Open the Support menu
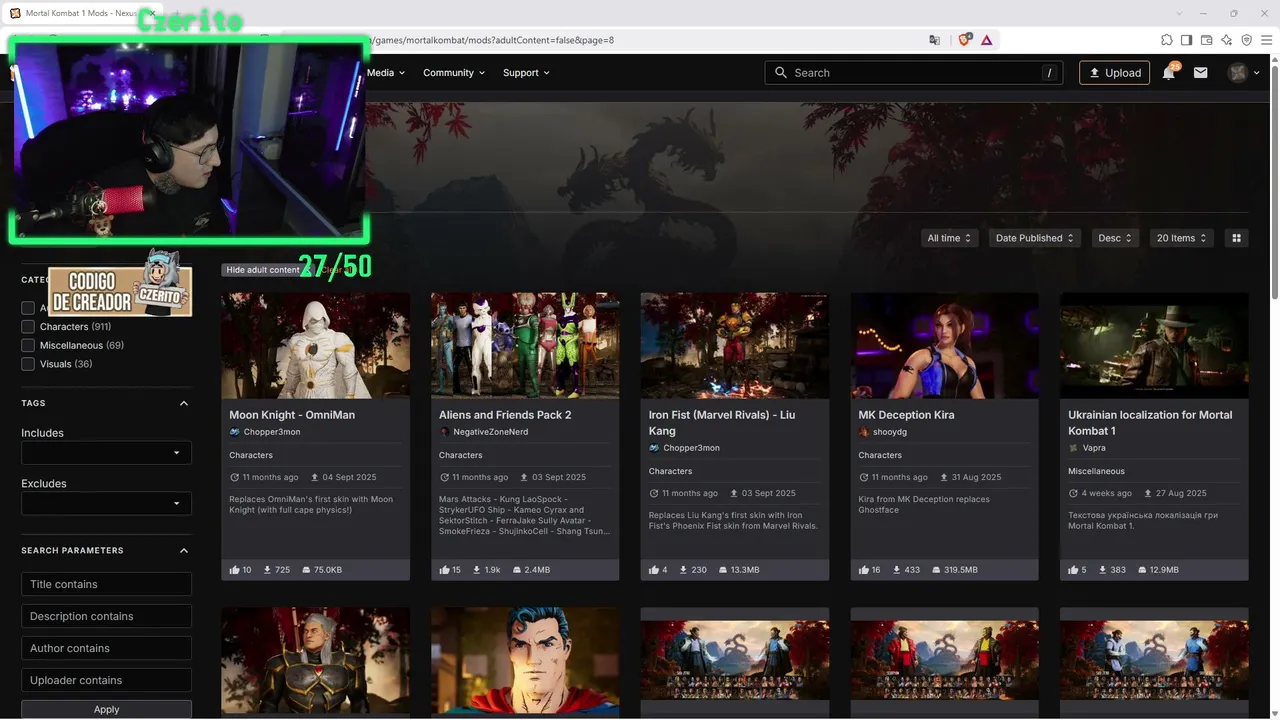 [x=526, y=73]
